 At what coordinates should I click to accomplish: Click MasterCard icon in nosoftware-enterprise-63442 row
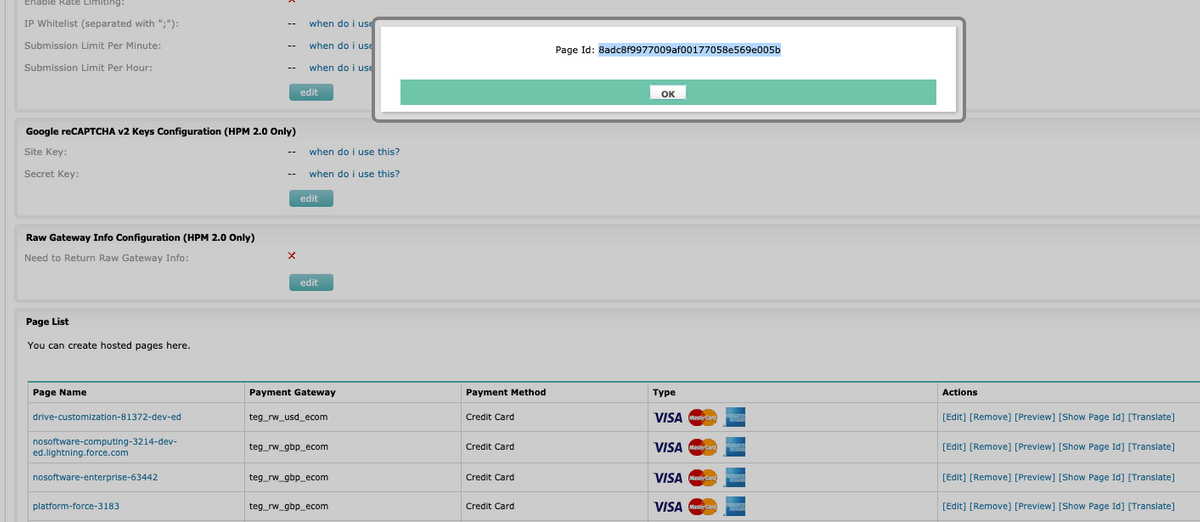[702, 477]
